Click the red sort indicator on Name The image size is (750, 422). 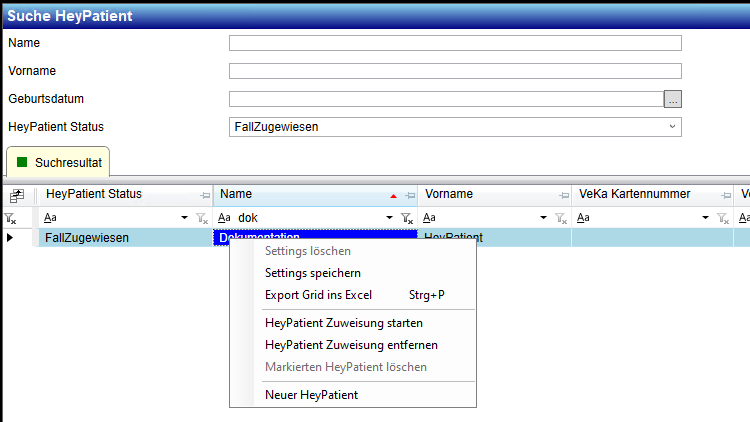point(393,196)
